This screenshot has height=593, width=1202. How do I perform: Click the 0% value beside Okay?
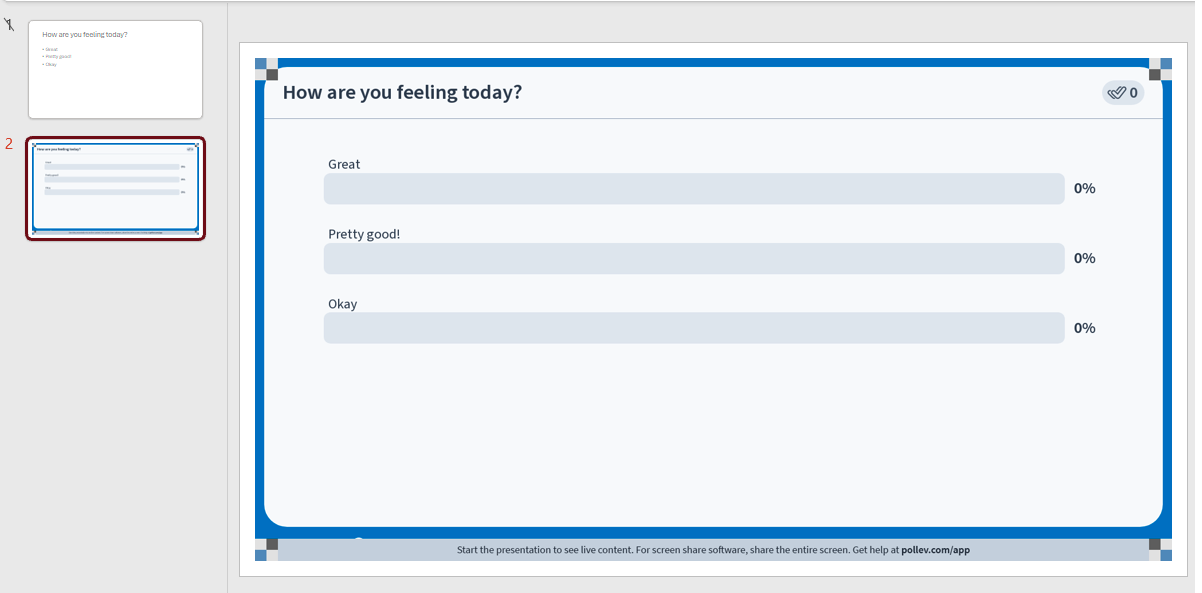(1085, 328)
